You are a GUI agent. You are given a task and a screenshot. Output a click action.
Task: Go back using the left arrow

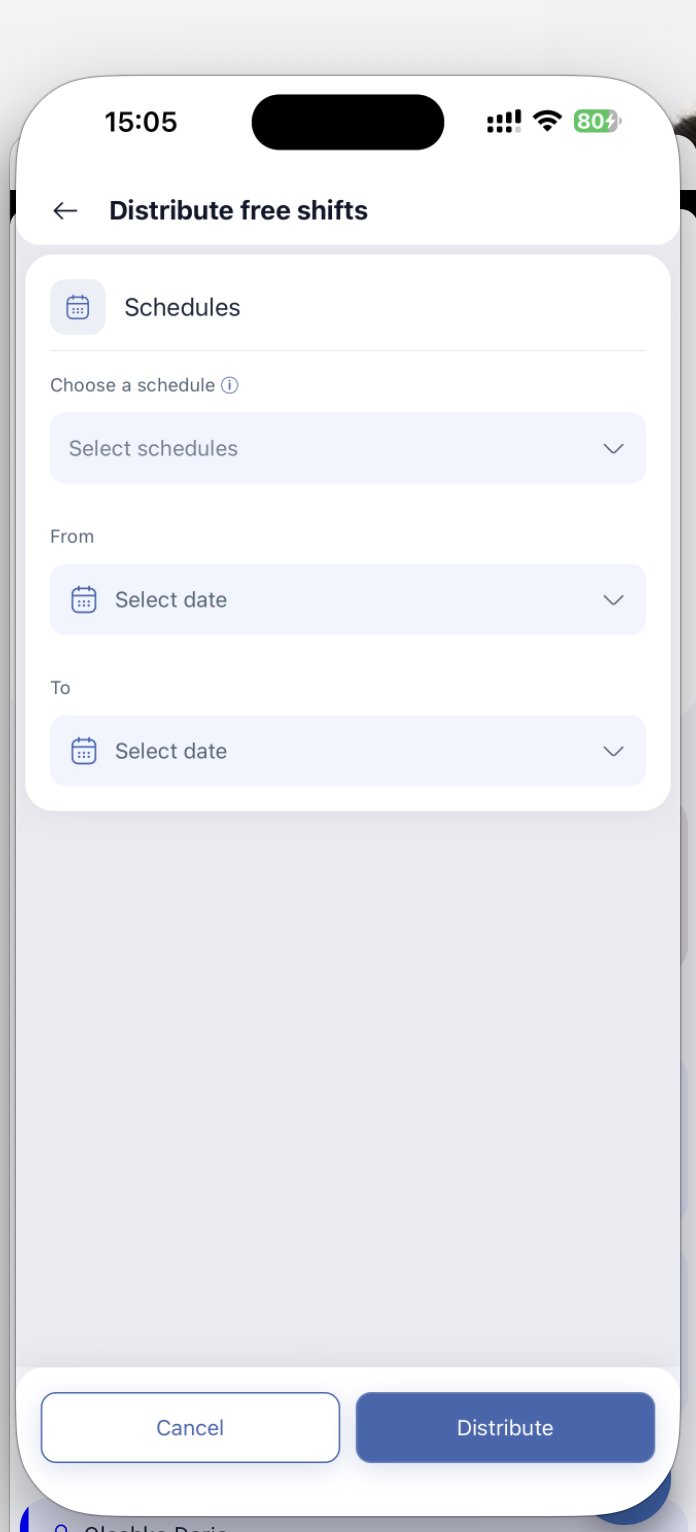pyautogui.click(x=65, y=210)
